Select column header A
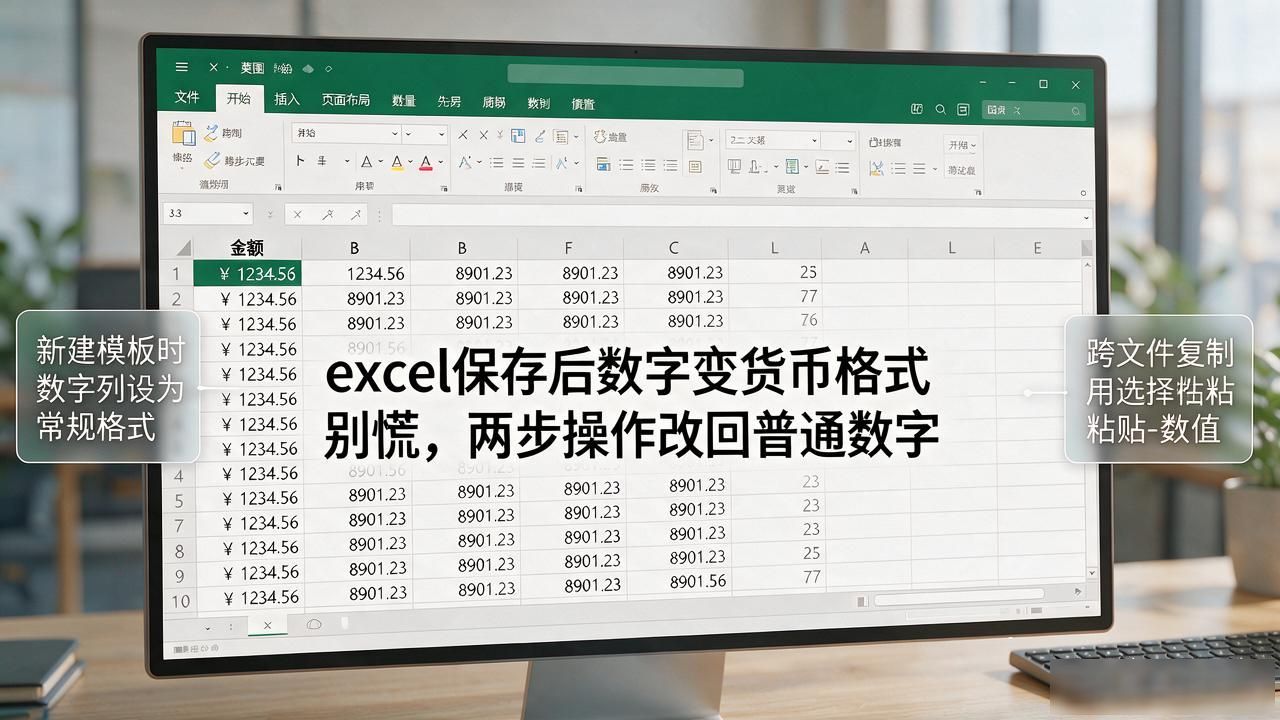The image size is (1280, 720). click(864, 248)
